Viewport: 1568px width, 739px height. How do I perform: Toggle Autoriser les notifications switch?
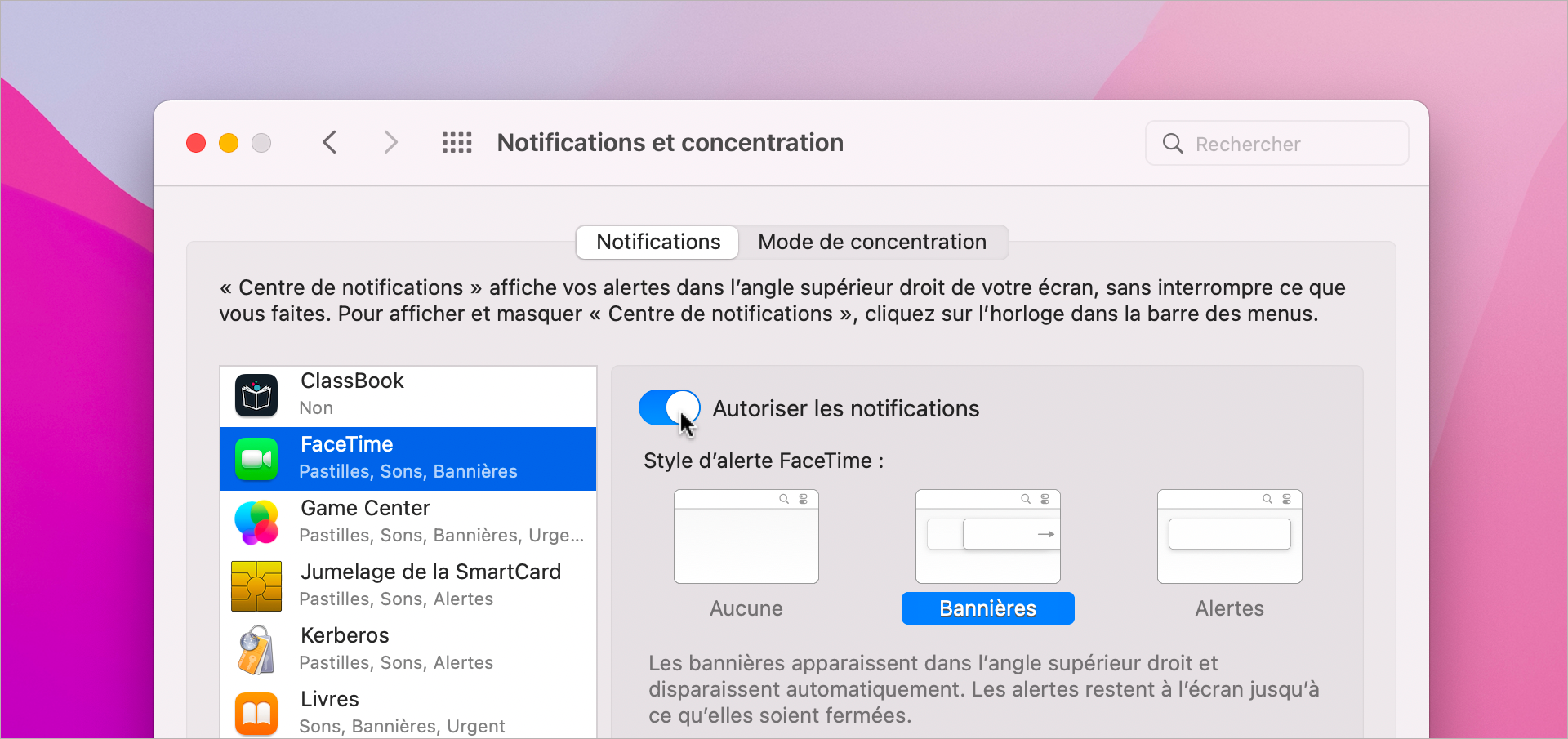point(670,407)
